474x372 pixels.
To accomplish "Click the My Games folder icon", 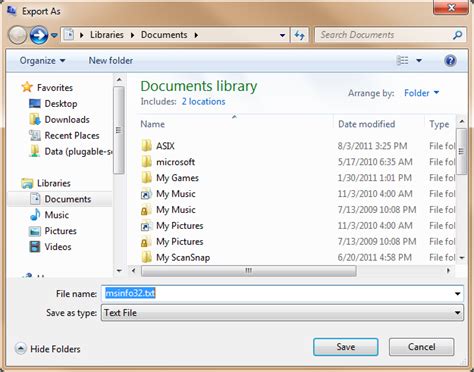I will tap(146, 178).
